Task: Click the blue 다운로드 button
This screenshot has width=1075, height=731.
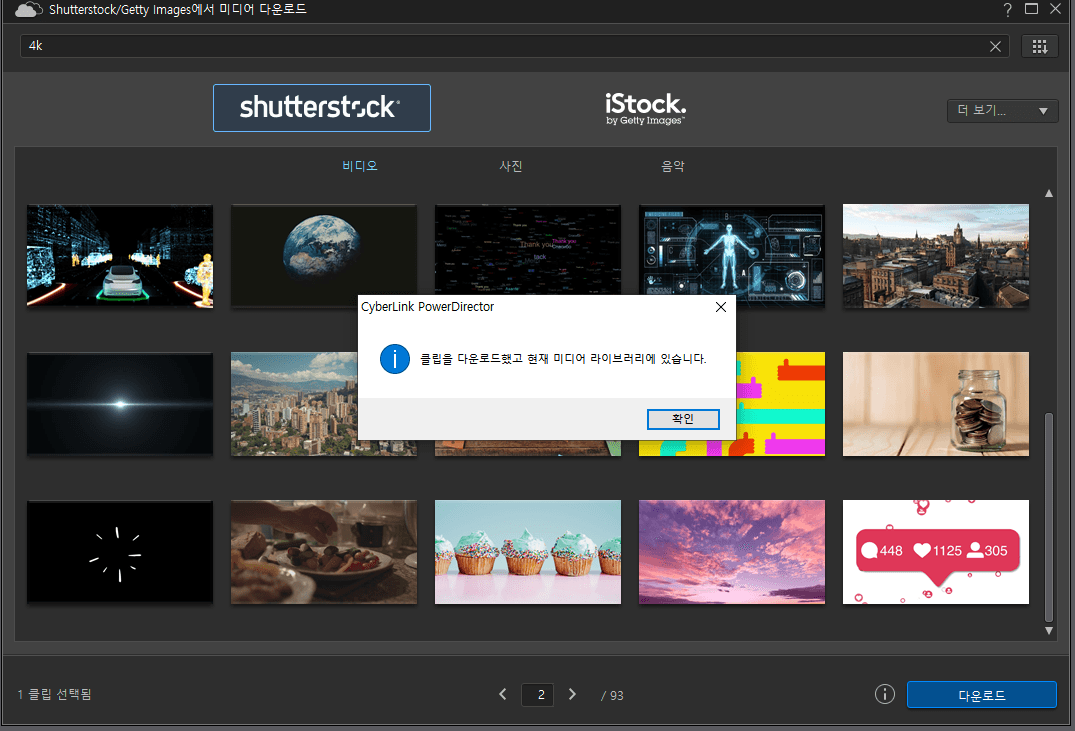Action: point(981,695)
